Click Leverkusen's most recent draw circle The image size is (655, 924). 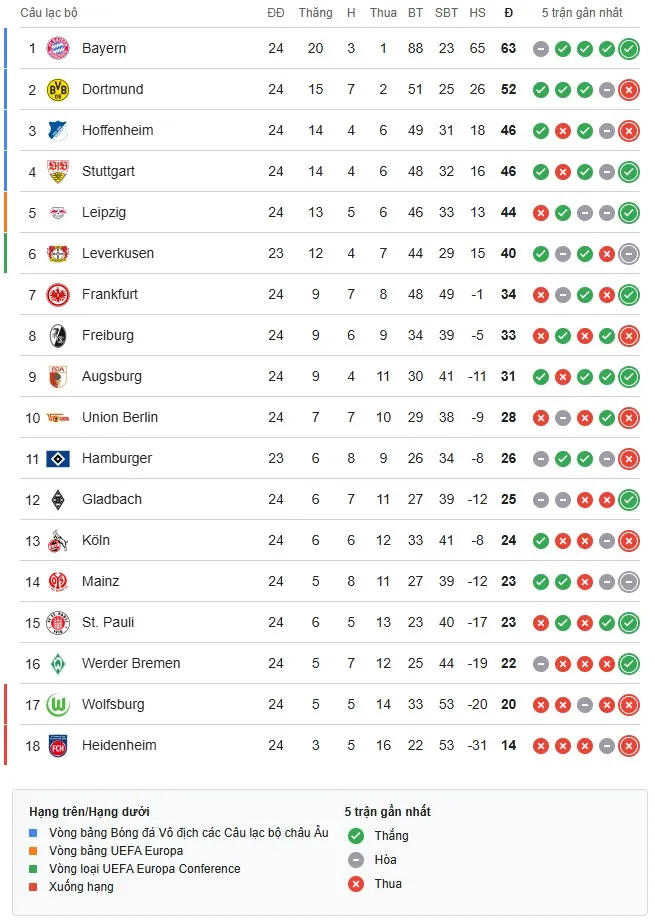[x=628, y=253]
